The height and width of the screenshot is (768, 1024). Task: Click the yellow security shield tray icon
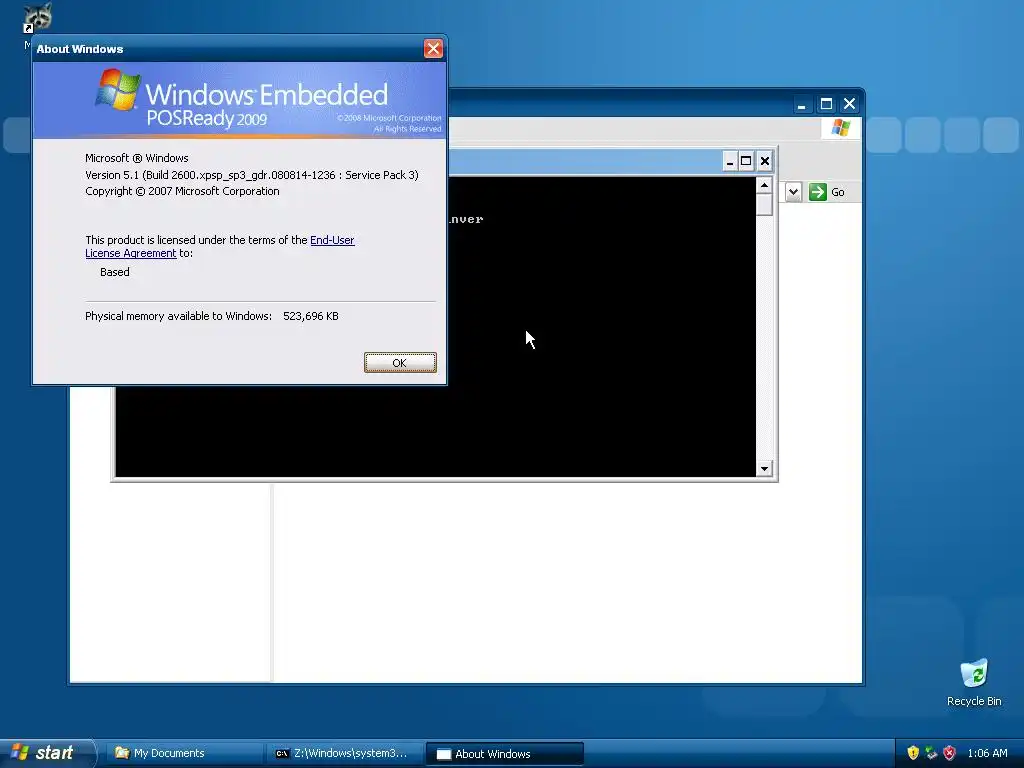pyautogui.click(x=913, y=753)
